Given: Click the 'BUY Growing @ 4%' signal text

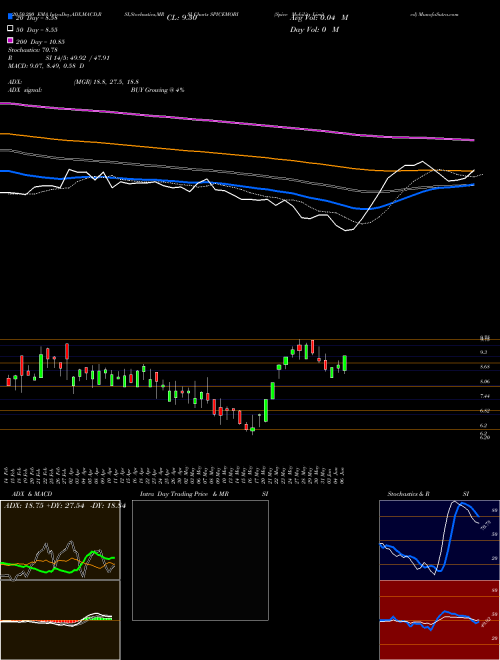Looking at the screenshot, I should tap(157, 90).
